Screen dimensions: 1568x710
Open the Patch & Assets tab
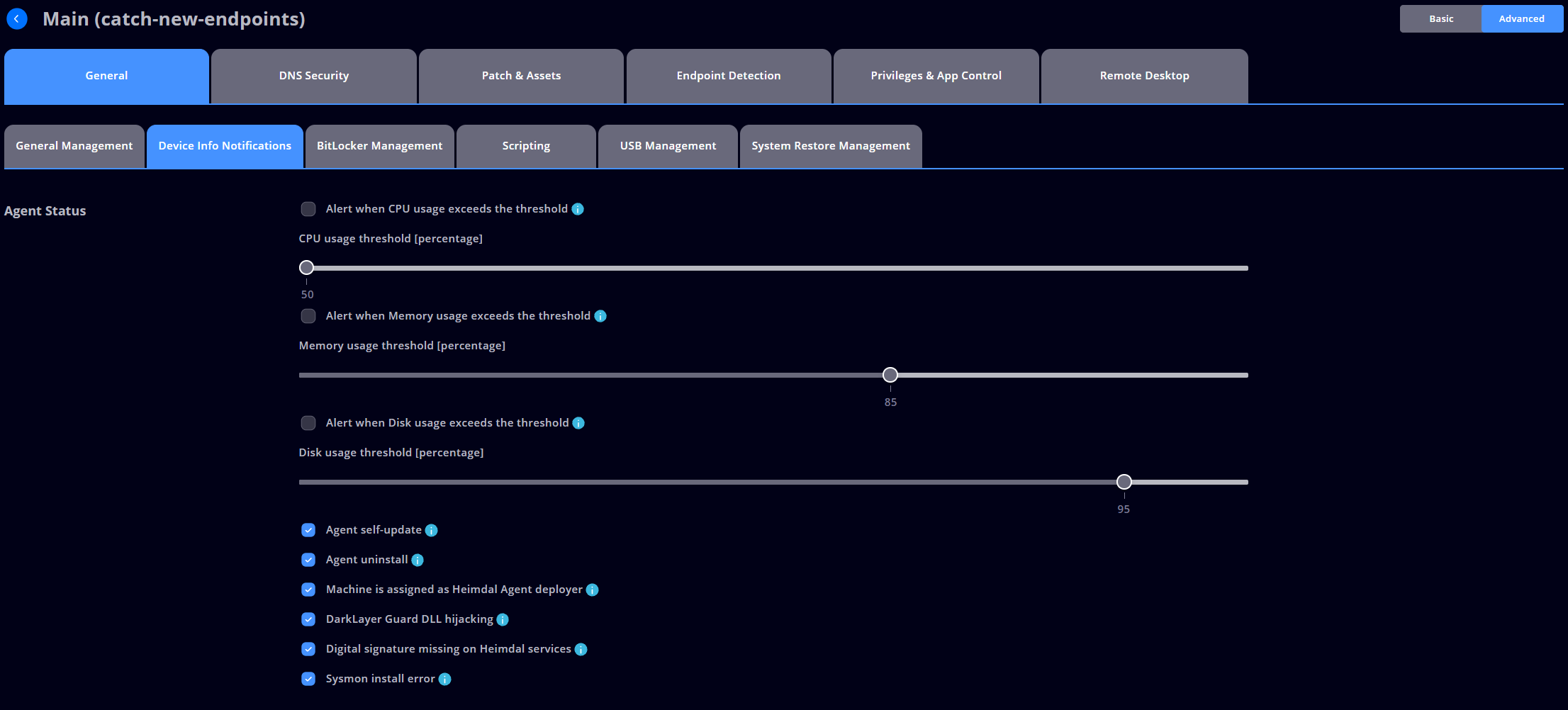coord(521,76)
